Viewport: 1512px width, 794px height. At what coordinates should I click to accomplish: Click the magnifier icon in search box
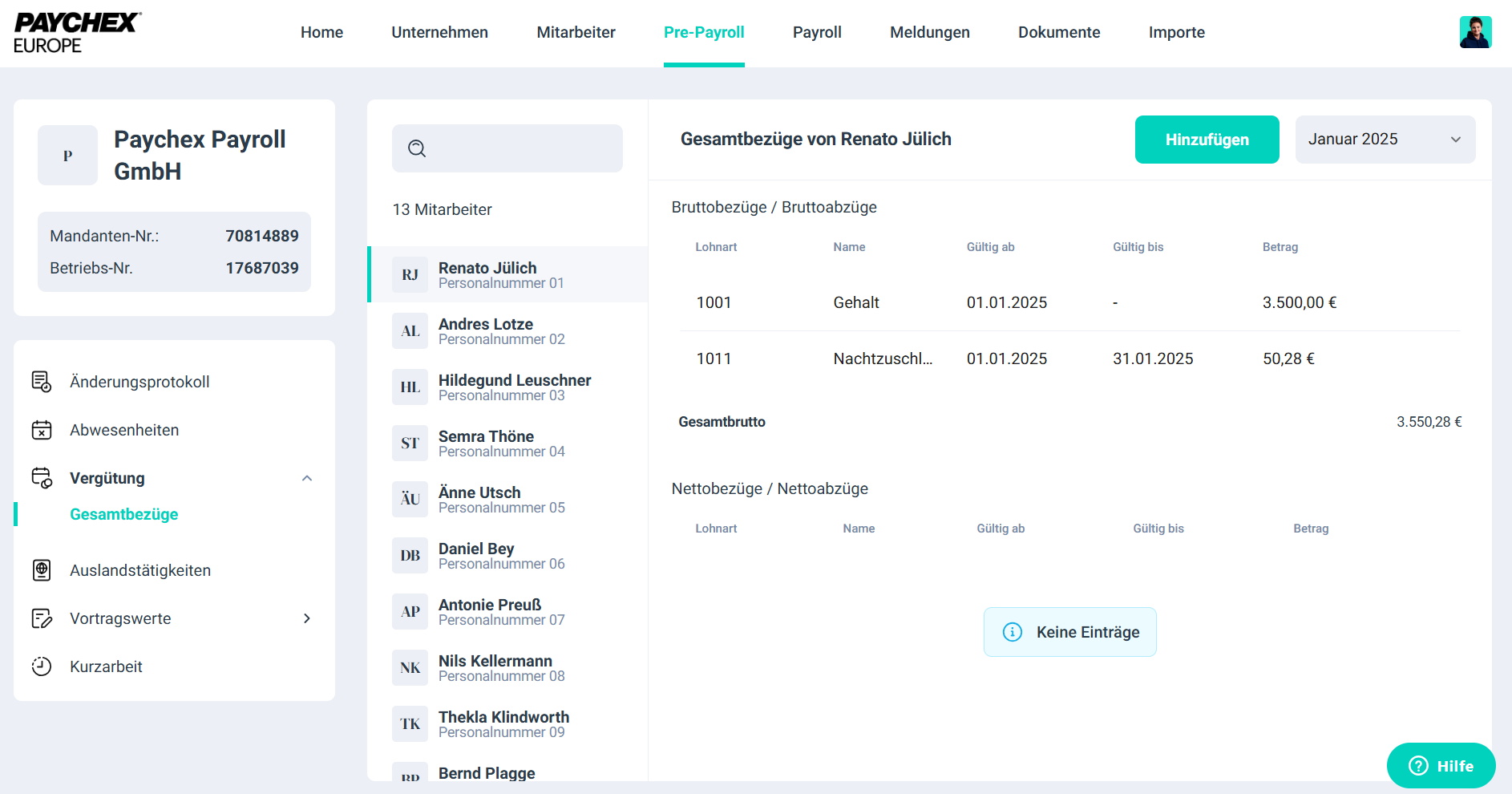tap(417, 148)
